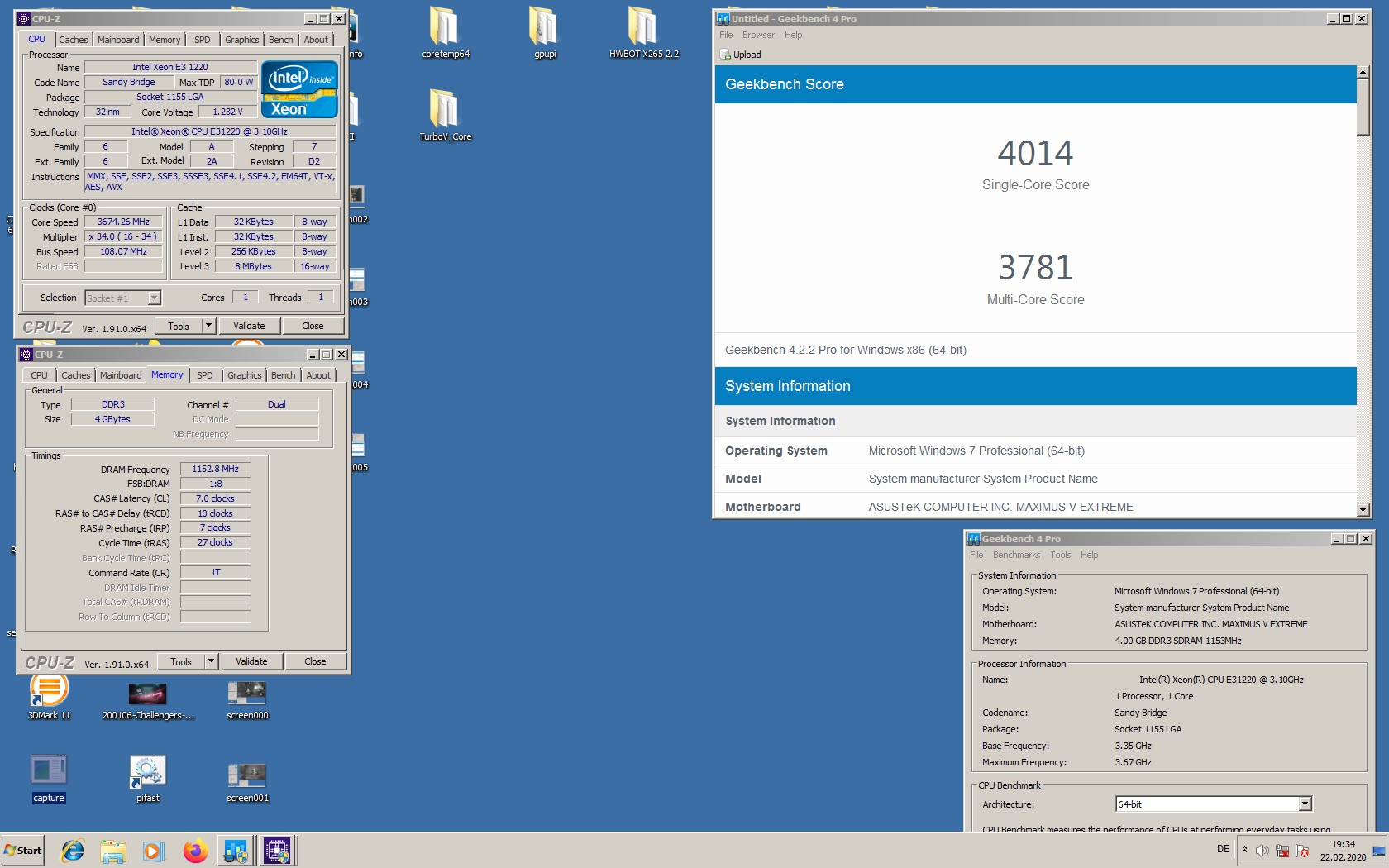This screenshot has height=868, width=1389.
Task: Click Close button in upper CPU-Z window
Action: click(x=313, y=326)
